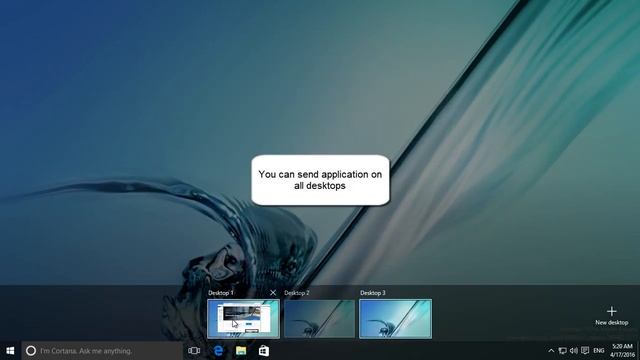Close Desktop 1 with the X
Screen dimensions: 640x360
point(273,293)
